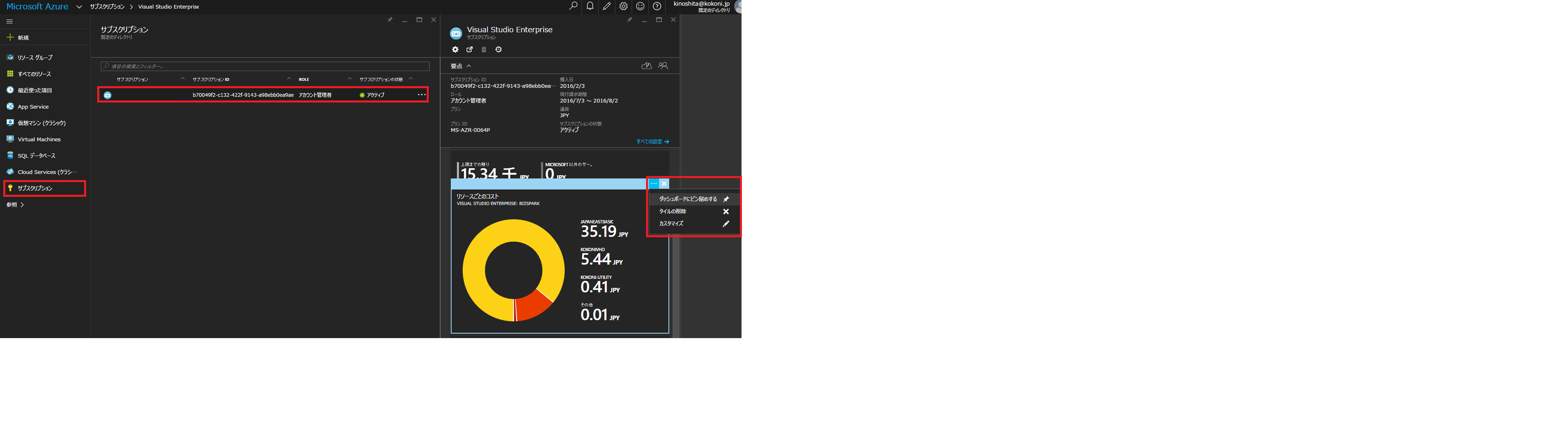Click the KOKONIVHD 5.44 JPY value
This screenshot has width=1568, height=441.
[601, 259]
